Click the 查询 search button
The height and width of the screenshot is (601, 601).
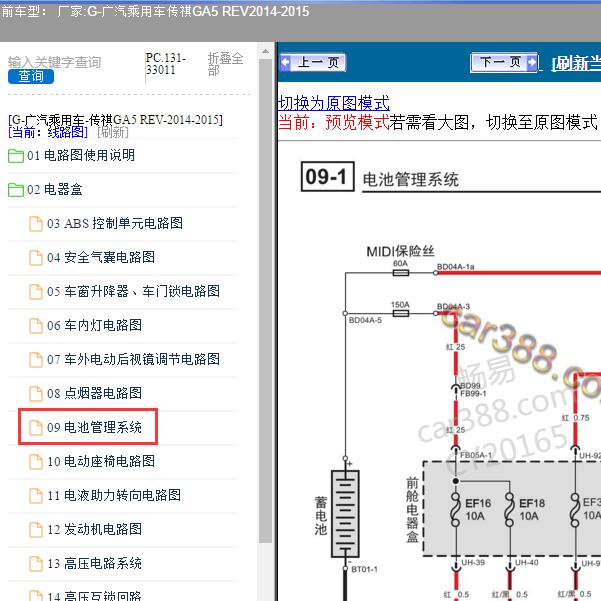click(31, 76)
